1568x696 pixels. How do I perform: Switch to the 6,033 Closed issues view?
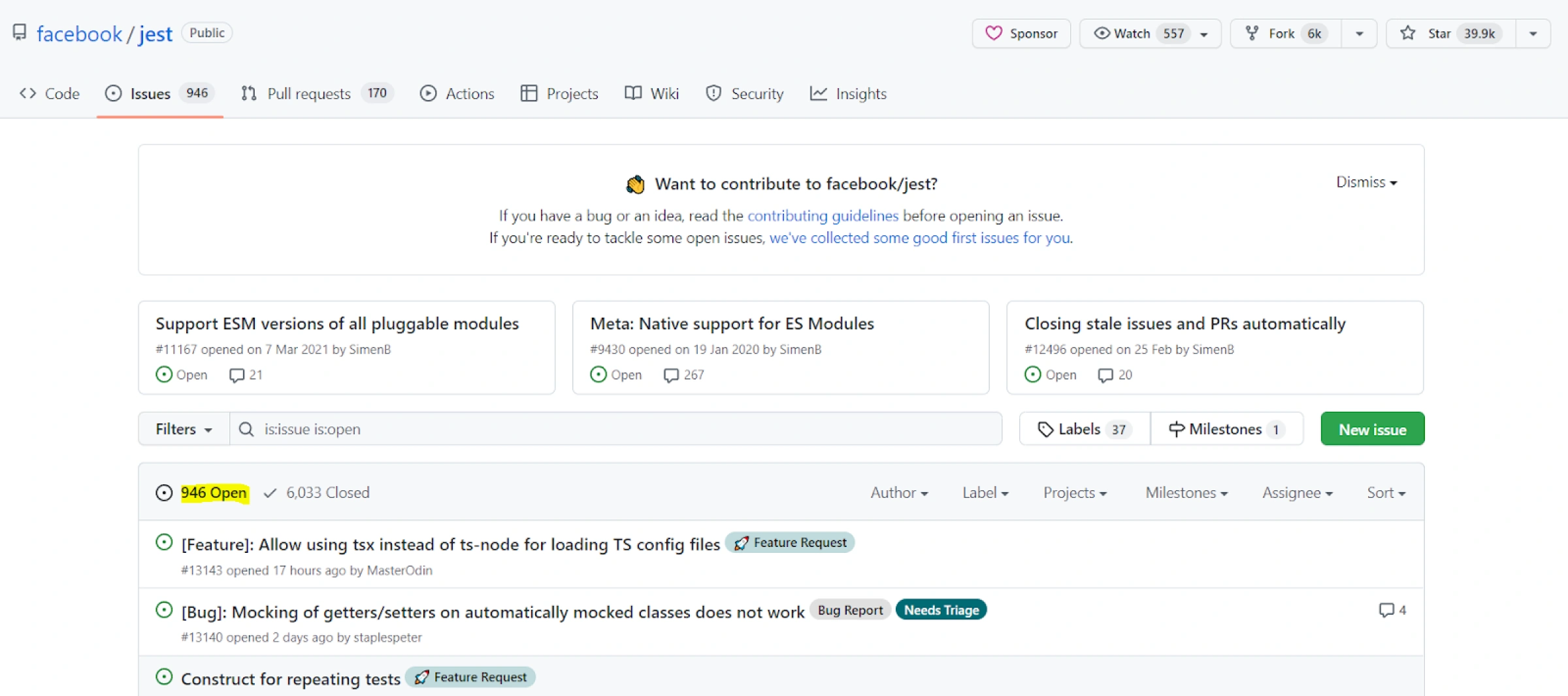click(x=327, y=493)
